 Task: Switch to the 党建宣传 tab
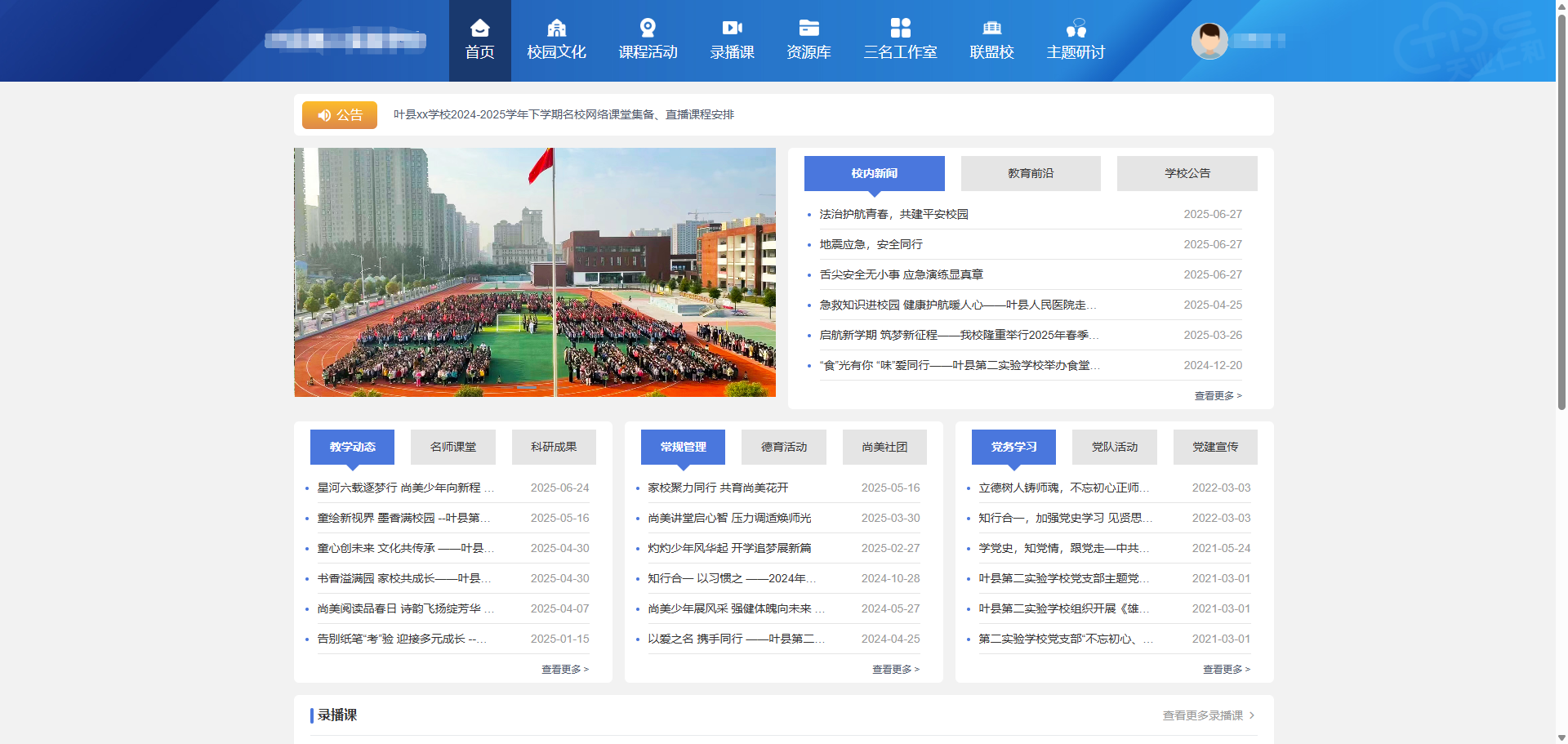pos(1214,447)
